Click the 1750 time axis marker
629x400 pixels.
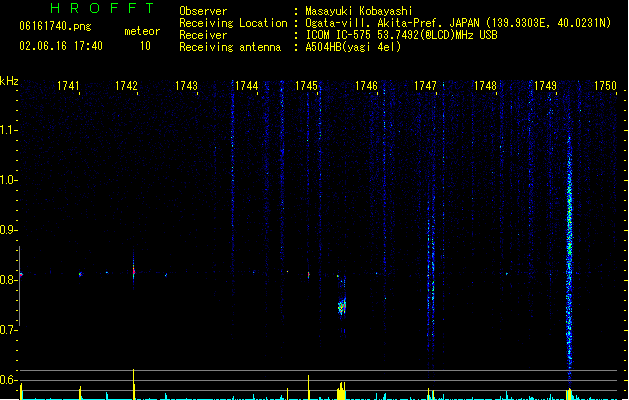click(x=605, y=86)
